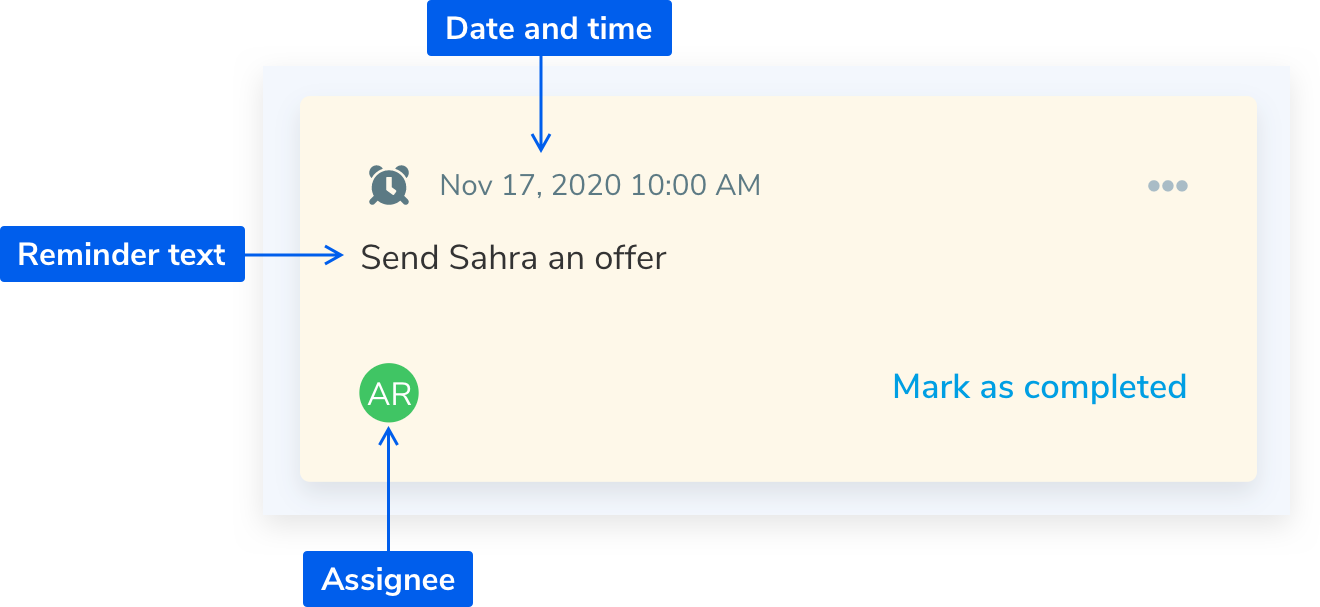Click the word "Send" in the reminder text

pos(400,258)
